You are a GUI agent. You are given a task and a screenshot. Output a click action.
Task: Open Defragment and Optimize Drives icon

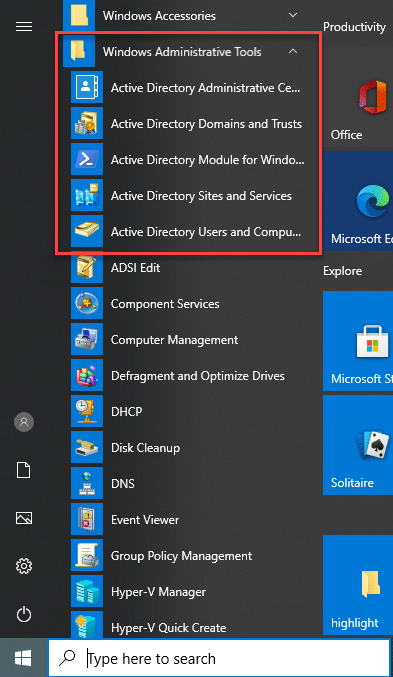87,375
